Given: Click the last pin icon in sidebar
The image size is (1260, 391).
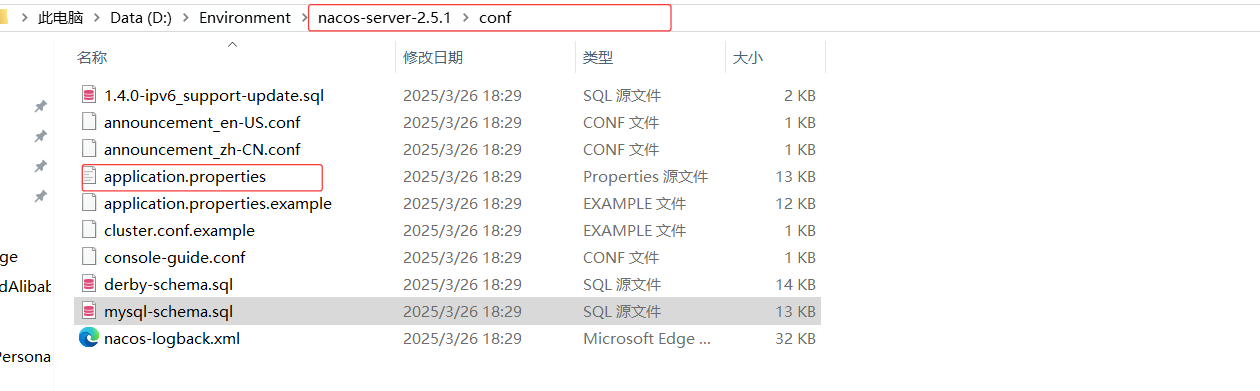Looking at the screenshot, I should [x=40, y=196].
